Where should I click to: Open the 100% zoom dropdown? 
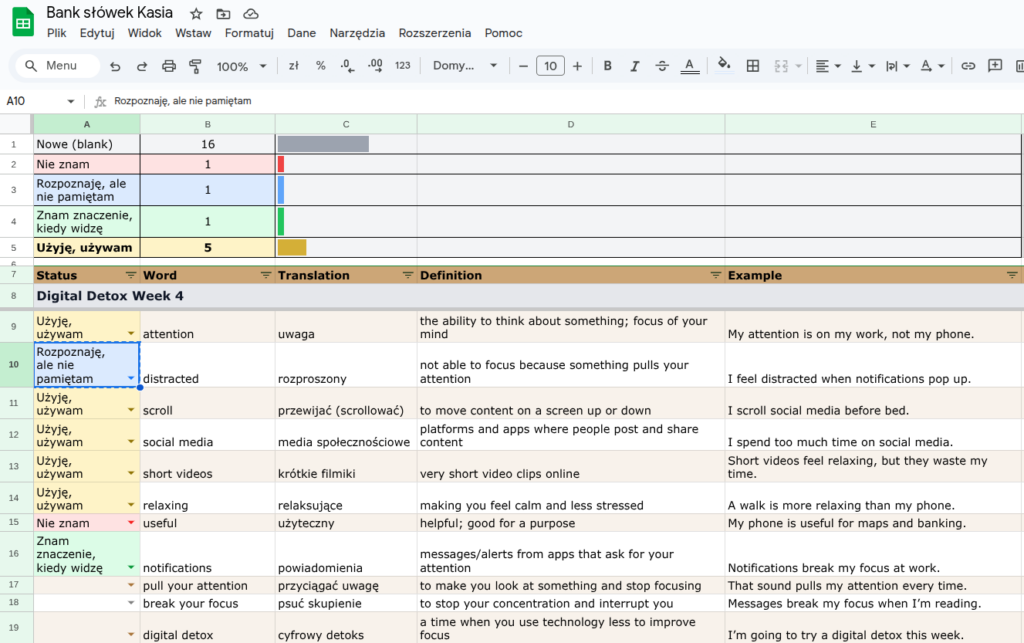click(x=242, y=66)
